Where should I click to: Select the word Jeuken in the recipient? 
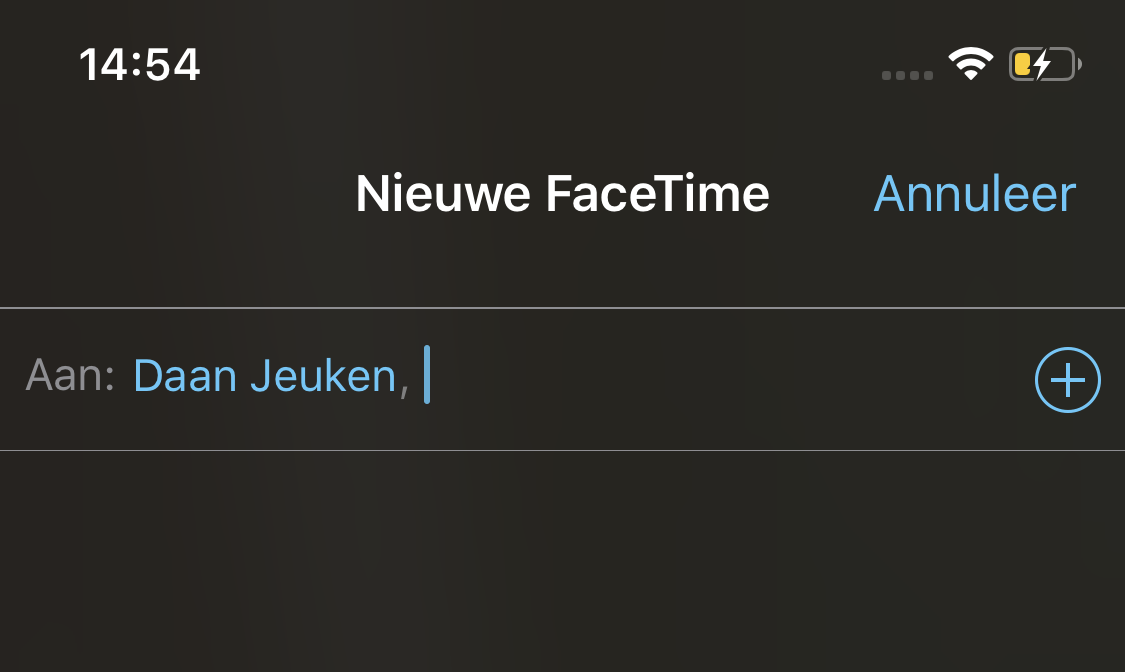click(x=324, y=376)
